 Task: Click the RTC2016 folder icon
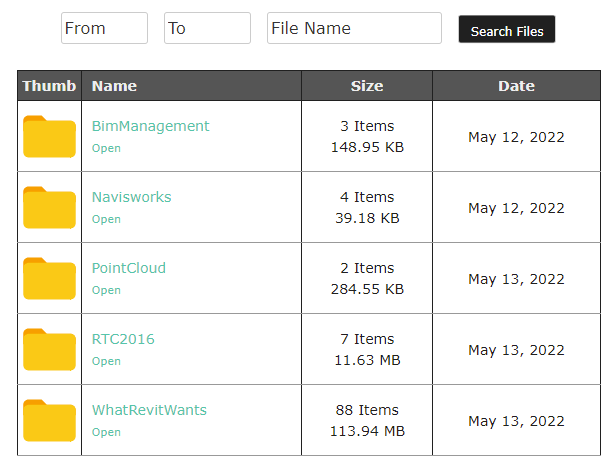(49, 349)
